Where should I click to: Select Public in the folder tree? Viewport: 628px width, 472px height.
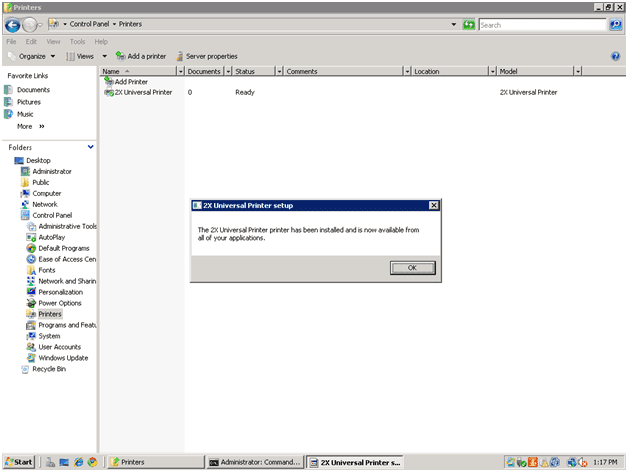[40, 182]
